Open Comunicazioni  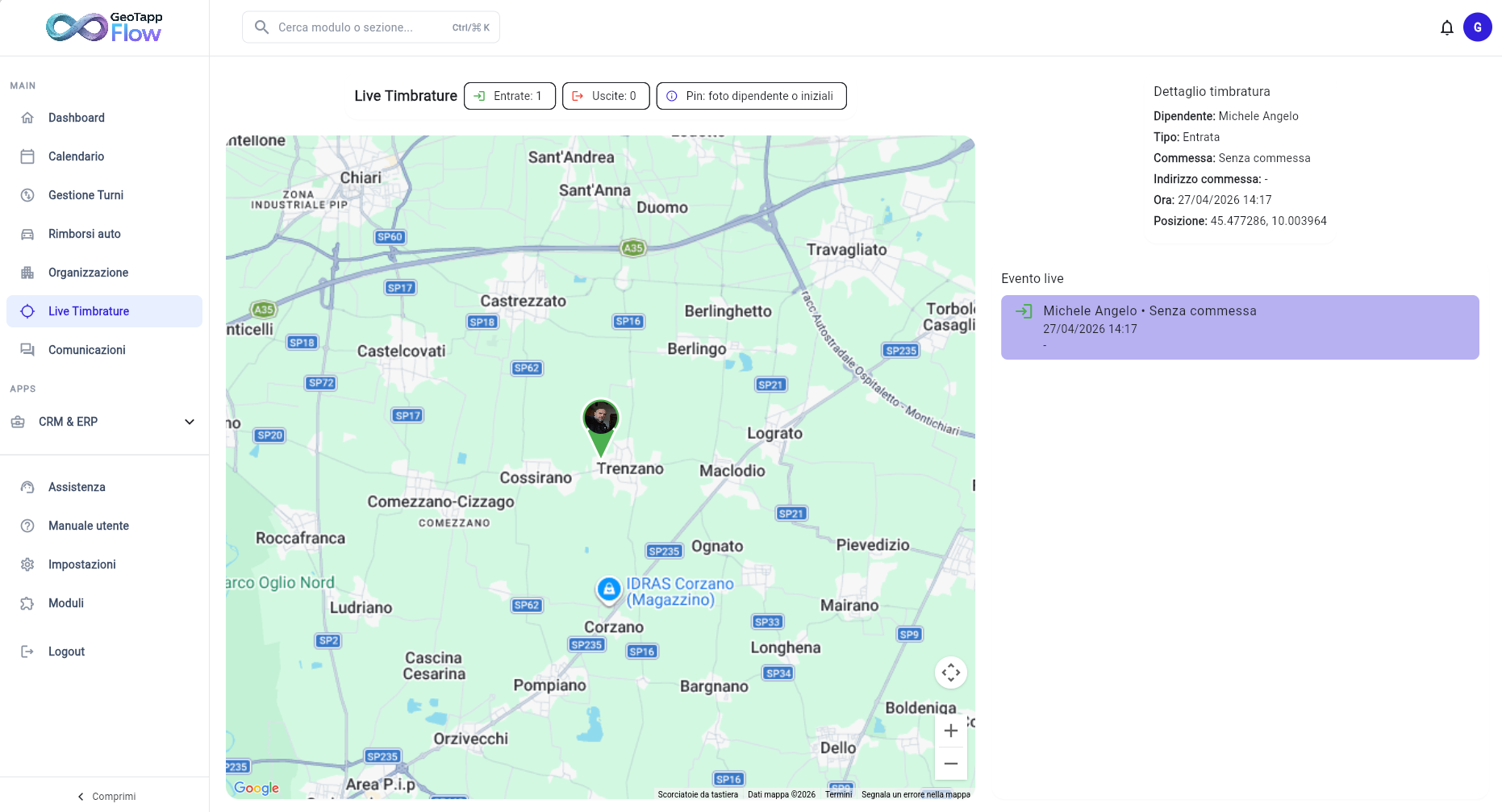pyautogui.click(x=87, y=350)
